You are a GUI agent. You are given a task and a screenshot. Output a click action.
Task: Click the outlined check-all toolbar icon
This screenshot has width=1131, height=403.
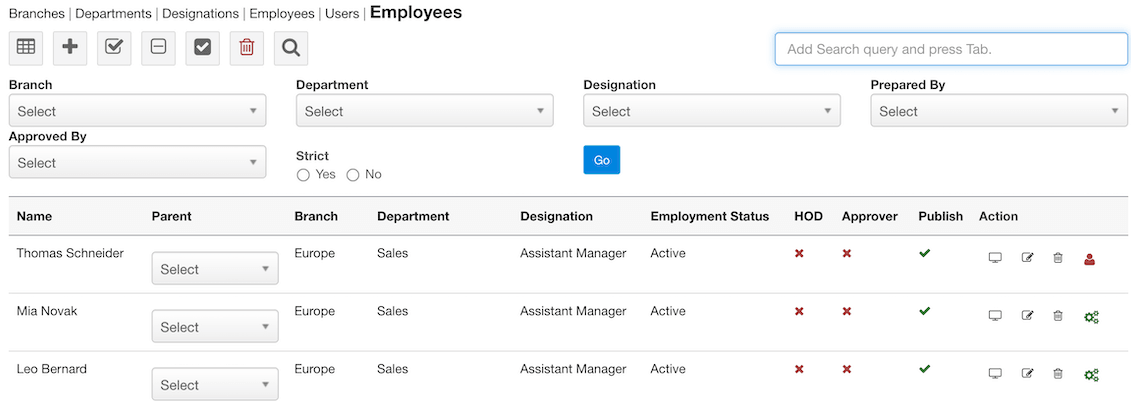coord(114,48)
